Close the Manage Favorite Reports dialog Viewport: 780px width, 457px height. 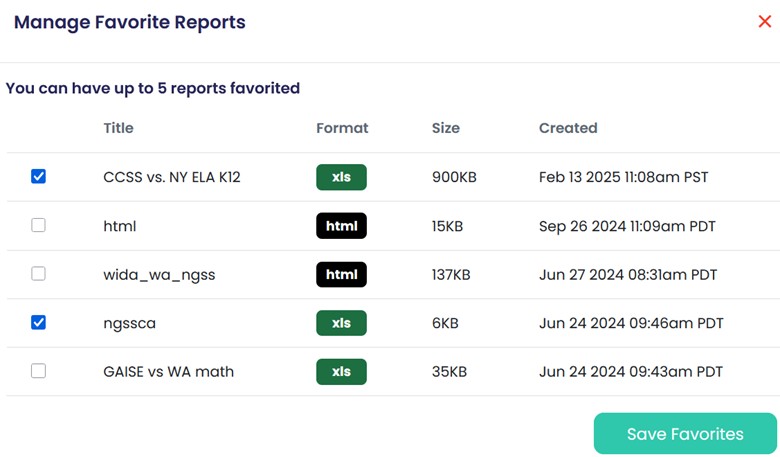[x=764, y=22]
